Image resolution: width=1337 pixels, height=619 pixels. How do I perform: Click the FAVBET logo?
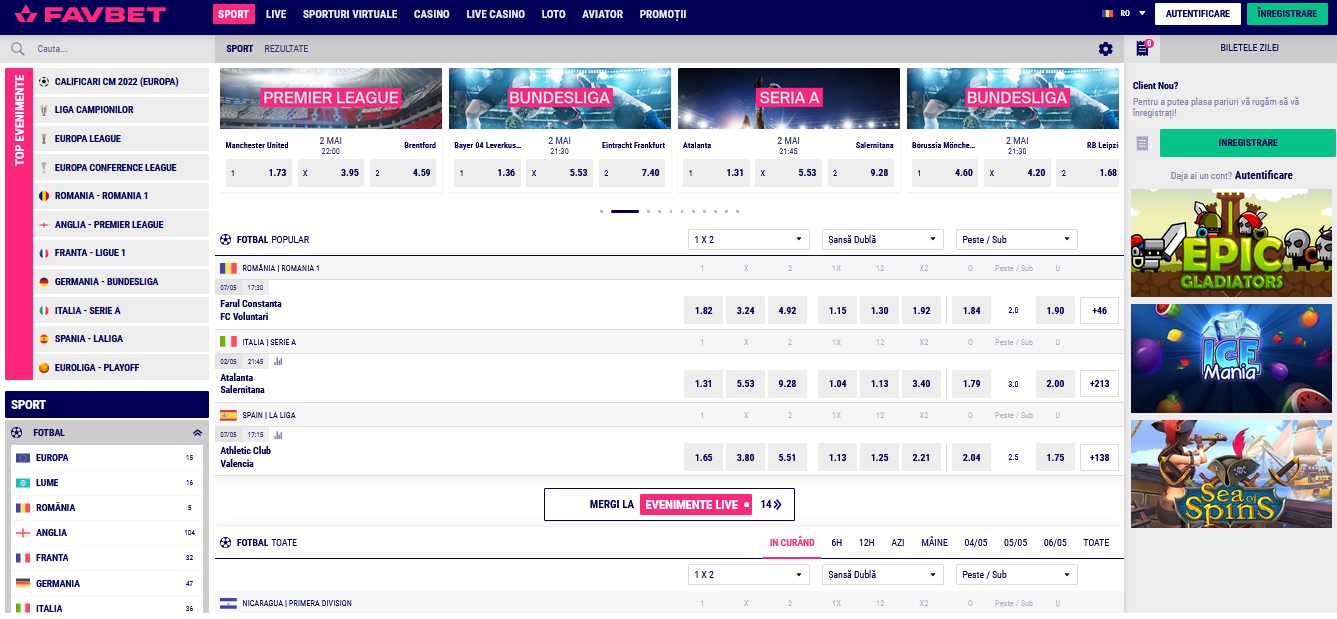(x=90, y=15)
